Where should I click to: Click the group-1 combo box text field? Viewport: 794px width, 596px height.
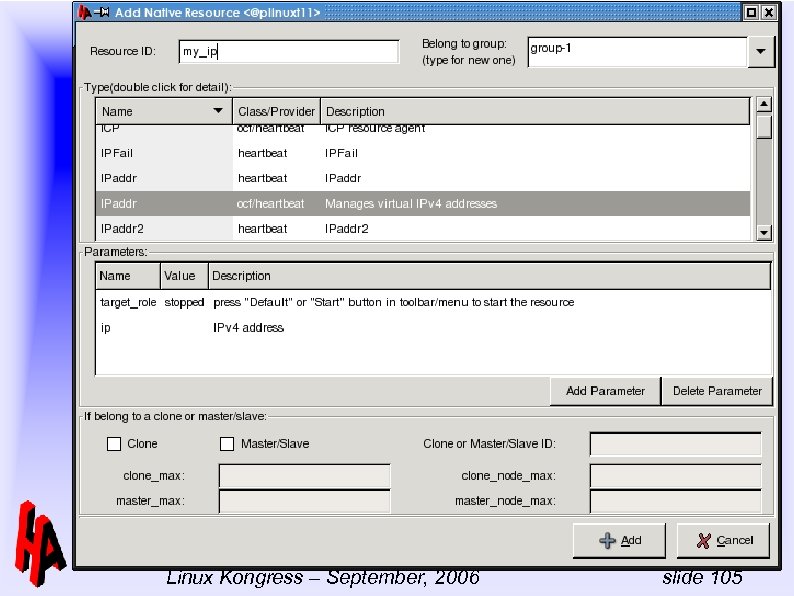pos(637,51)
